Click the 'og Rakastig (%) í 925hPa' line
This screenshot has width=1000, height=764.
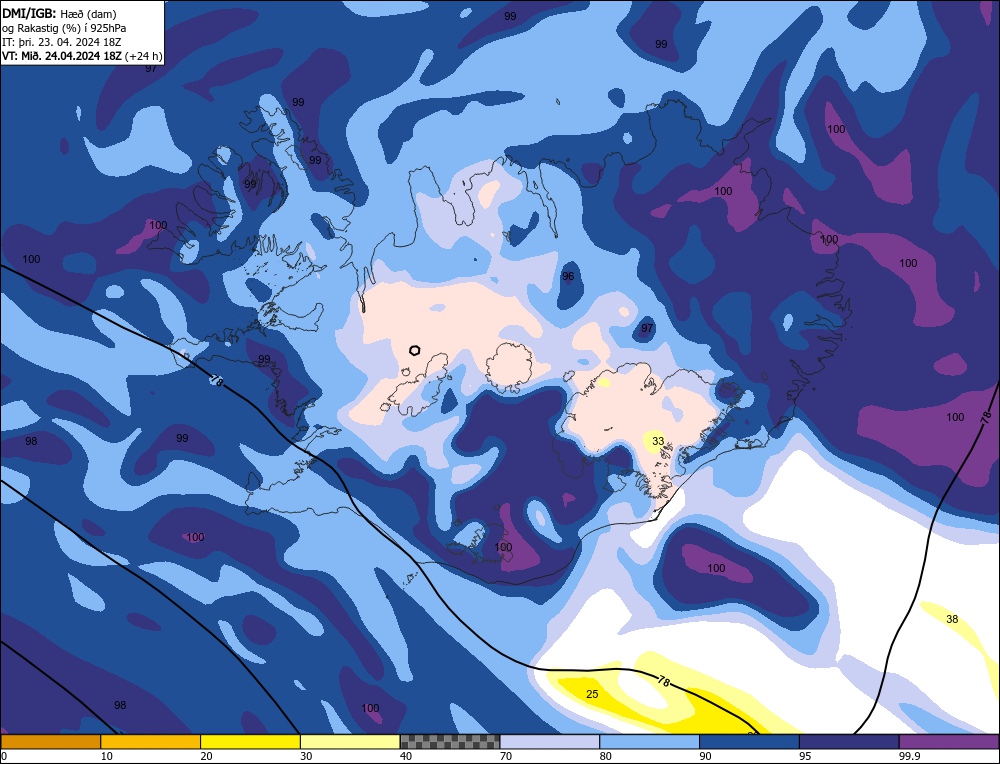(64, 28)
